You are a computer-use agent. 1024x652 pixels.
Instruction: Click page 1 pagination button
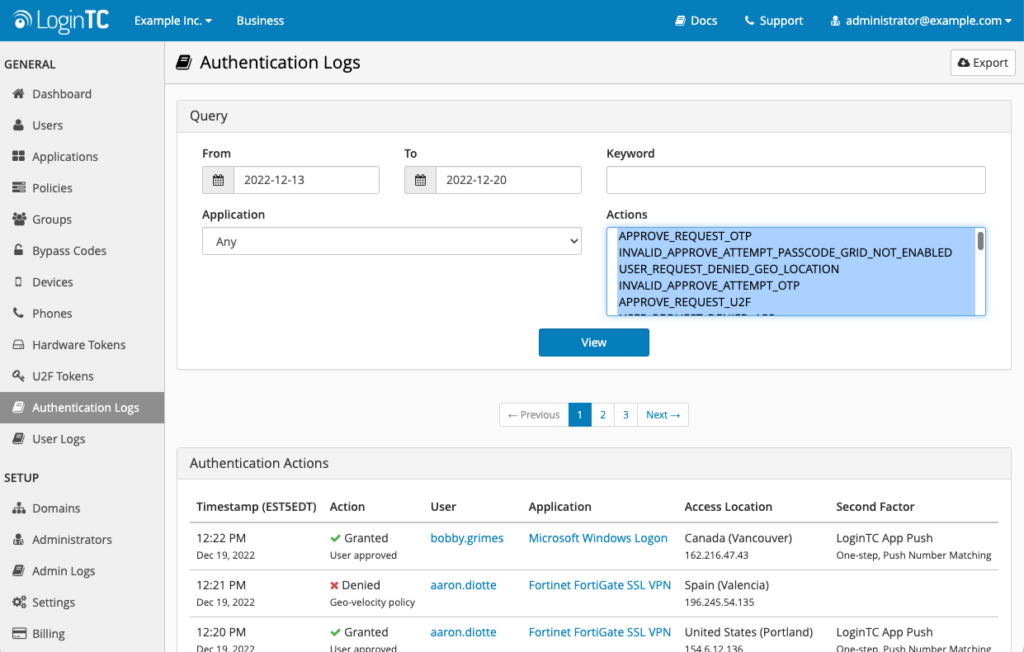(580, 415)
